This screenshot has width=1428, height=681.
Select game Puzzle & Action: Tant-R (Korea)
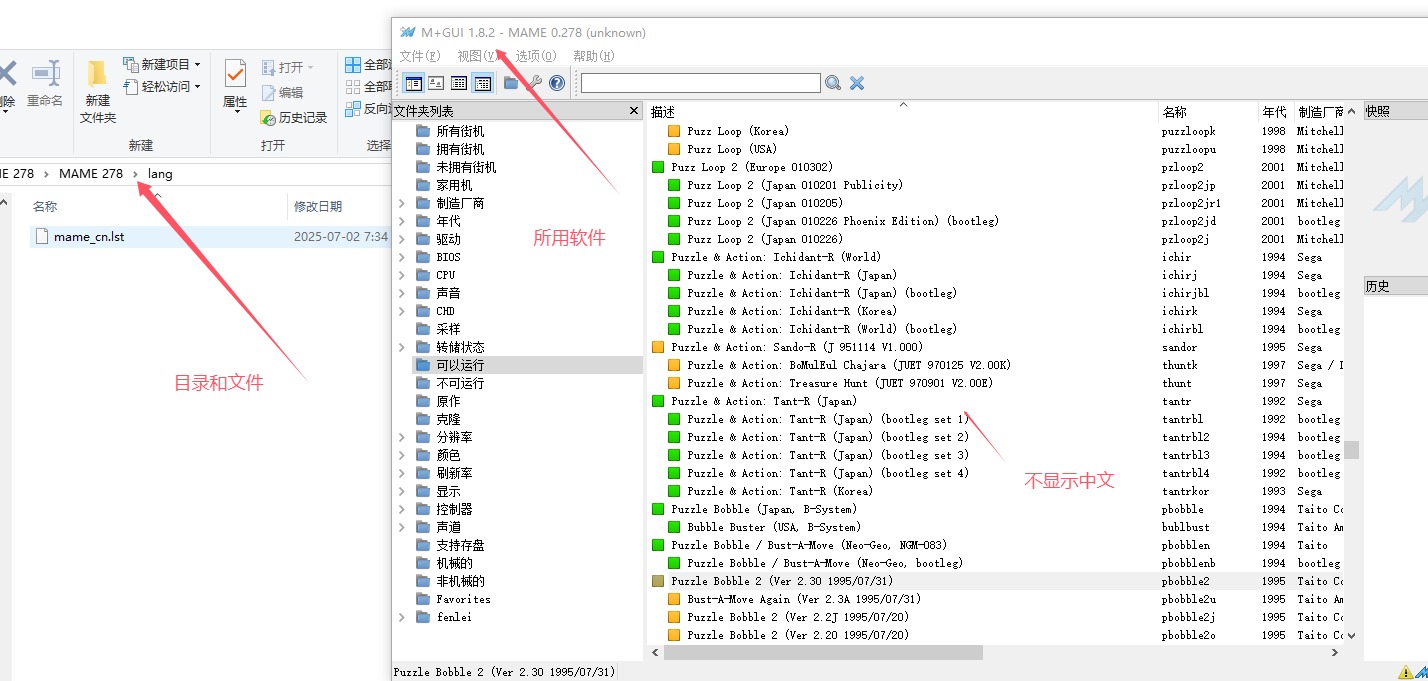780,491
